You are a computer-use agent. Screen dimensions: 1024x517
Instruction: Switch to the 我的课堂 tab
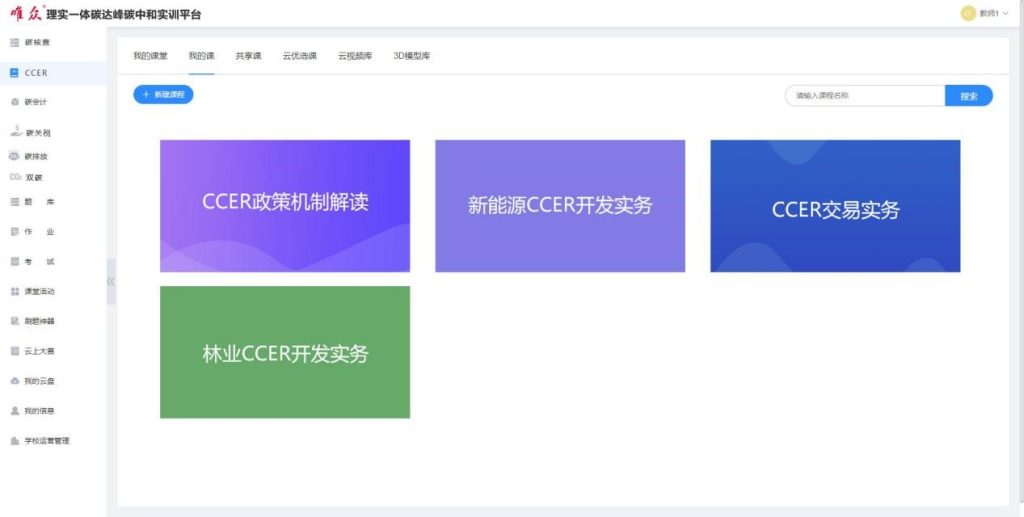tap(150, 56)
